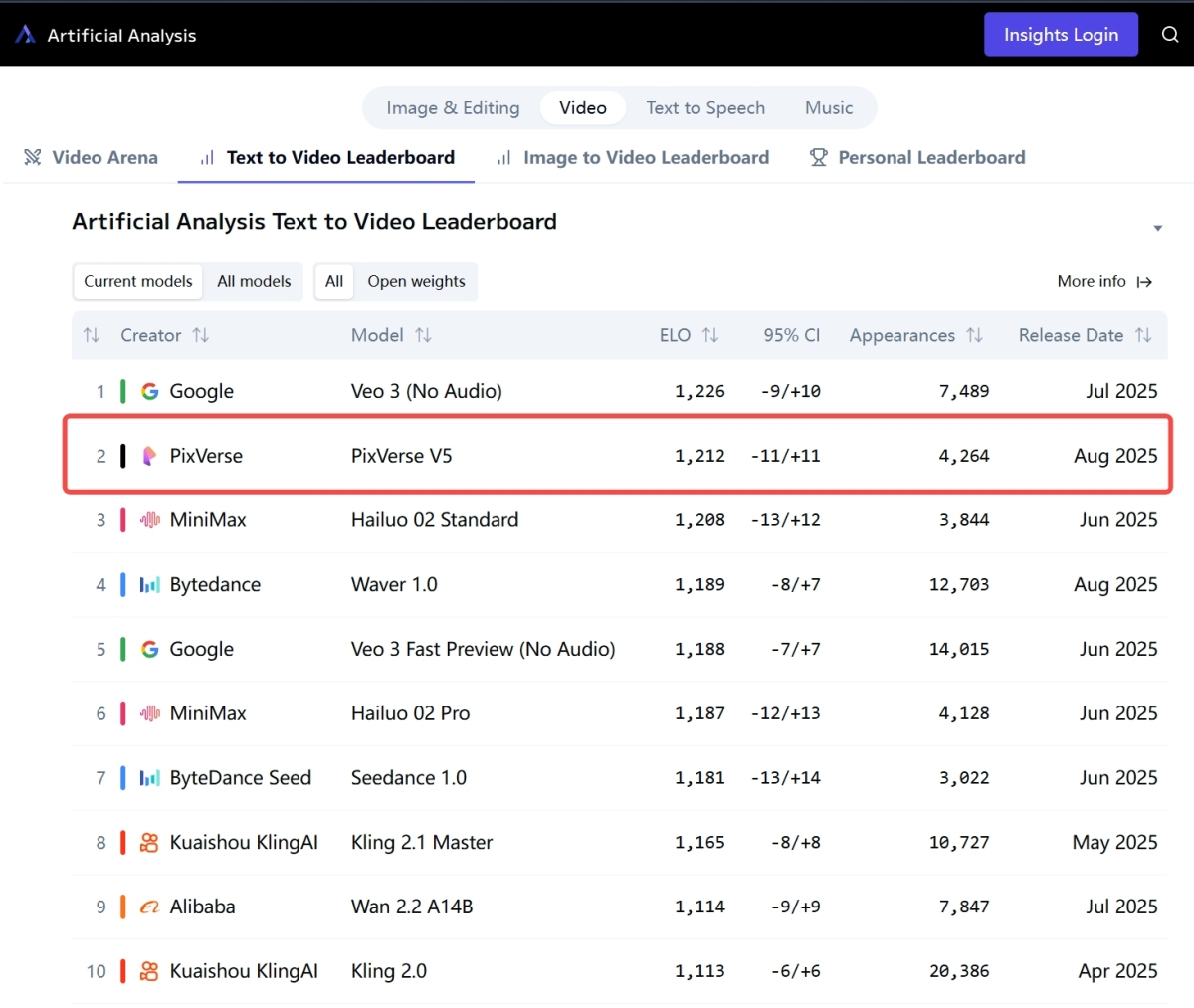1194x1008 pixels.
Task: Click the KlingAI logo in the Kling 2.0 row
Action: 150,971
